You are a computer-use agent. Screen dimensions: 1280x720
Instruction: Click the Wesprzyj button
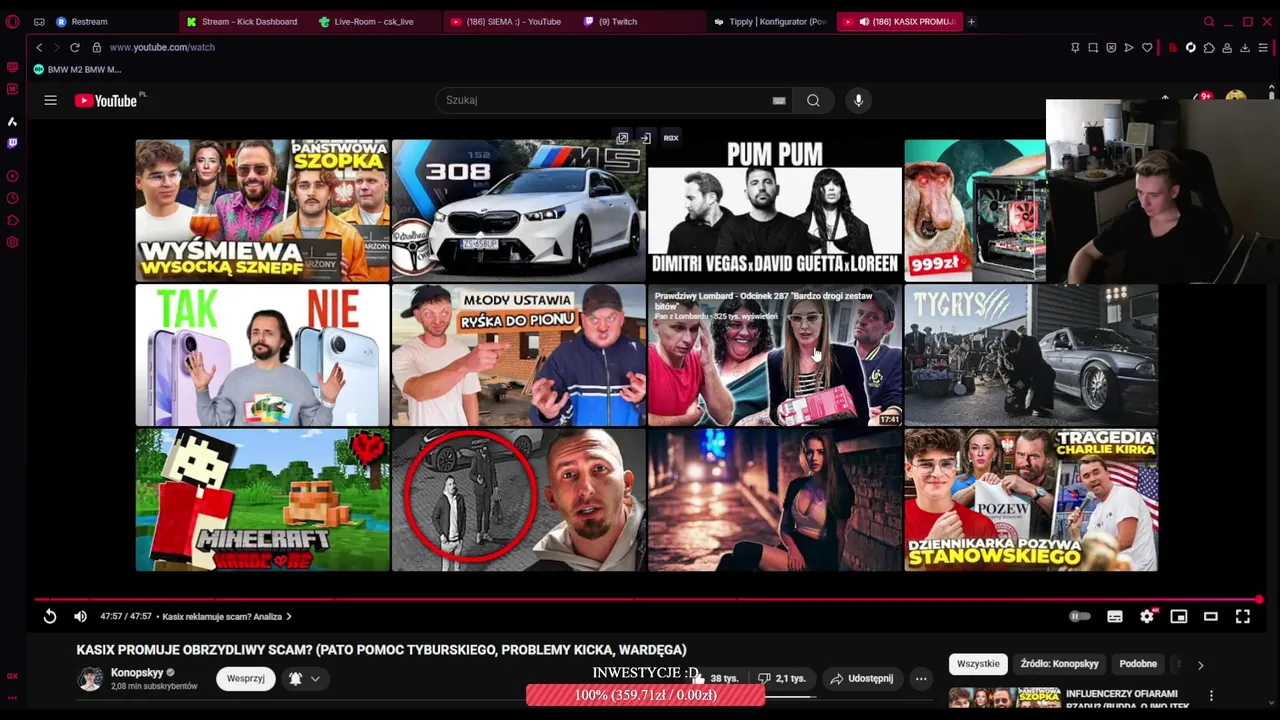[x=245, y=678]
